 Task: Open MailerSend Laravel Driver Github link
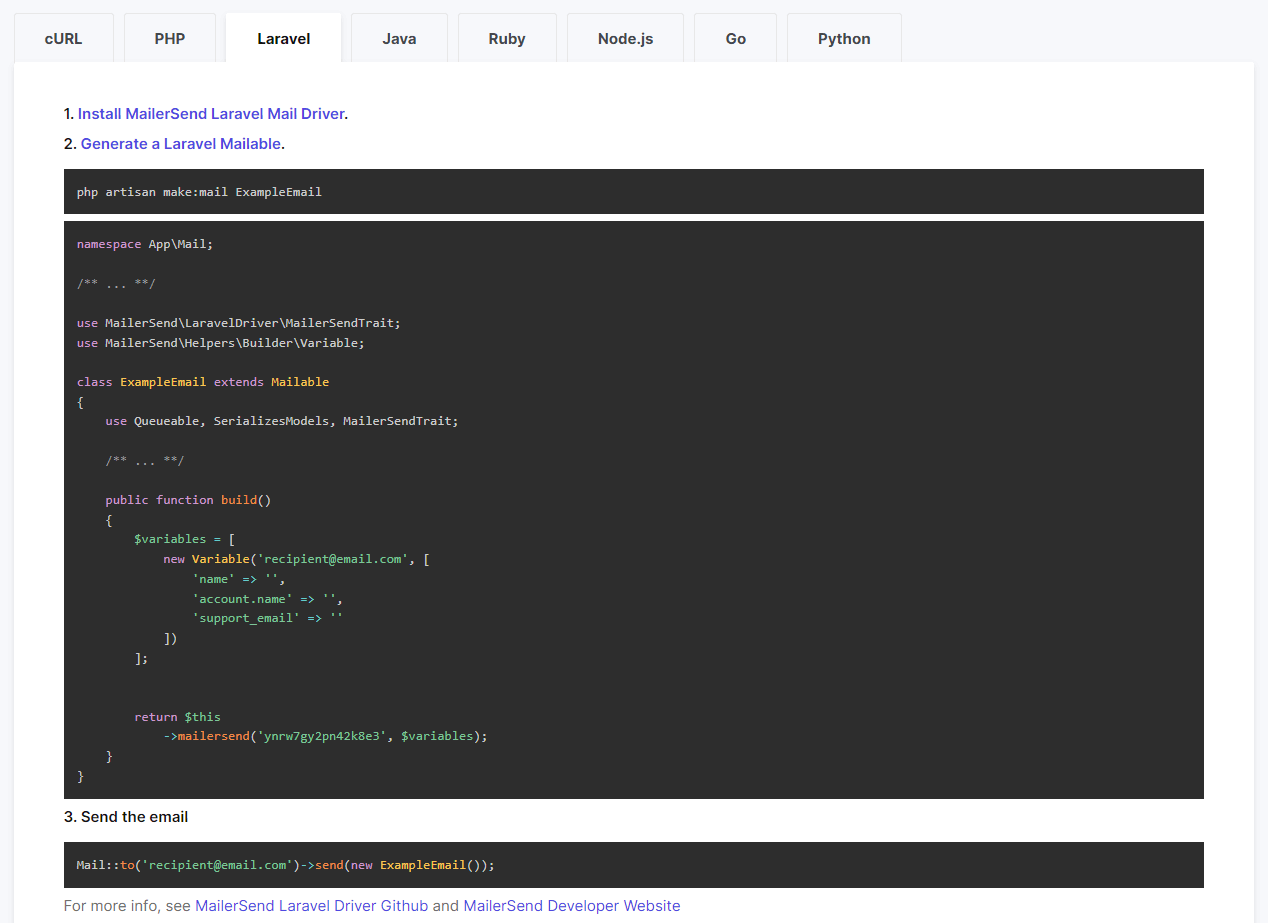(312, 906)
